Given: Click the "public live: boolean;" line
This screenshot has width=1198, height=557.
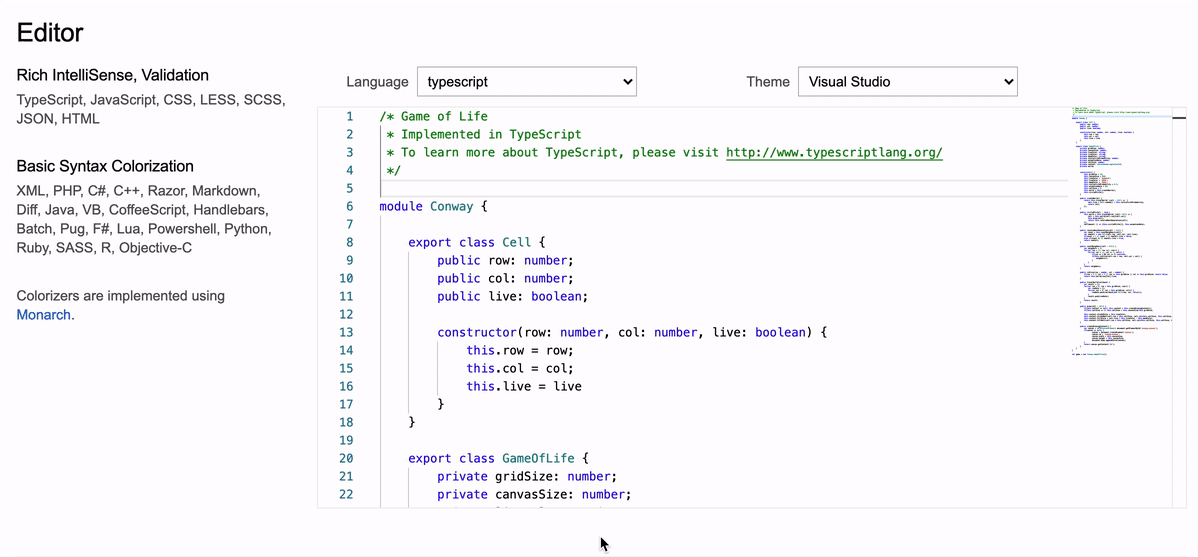Looking at the screenshot, I should [x=513, y=296].
